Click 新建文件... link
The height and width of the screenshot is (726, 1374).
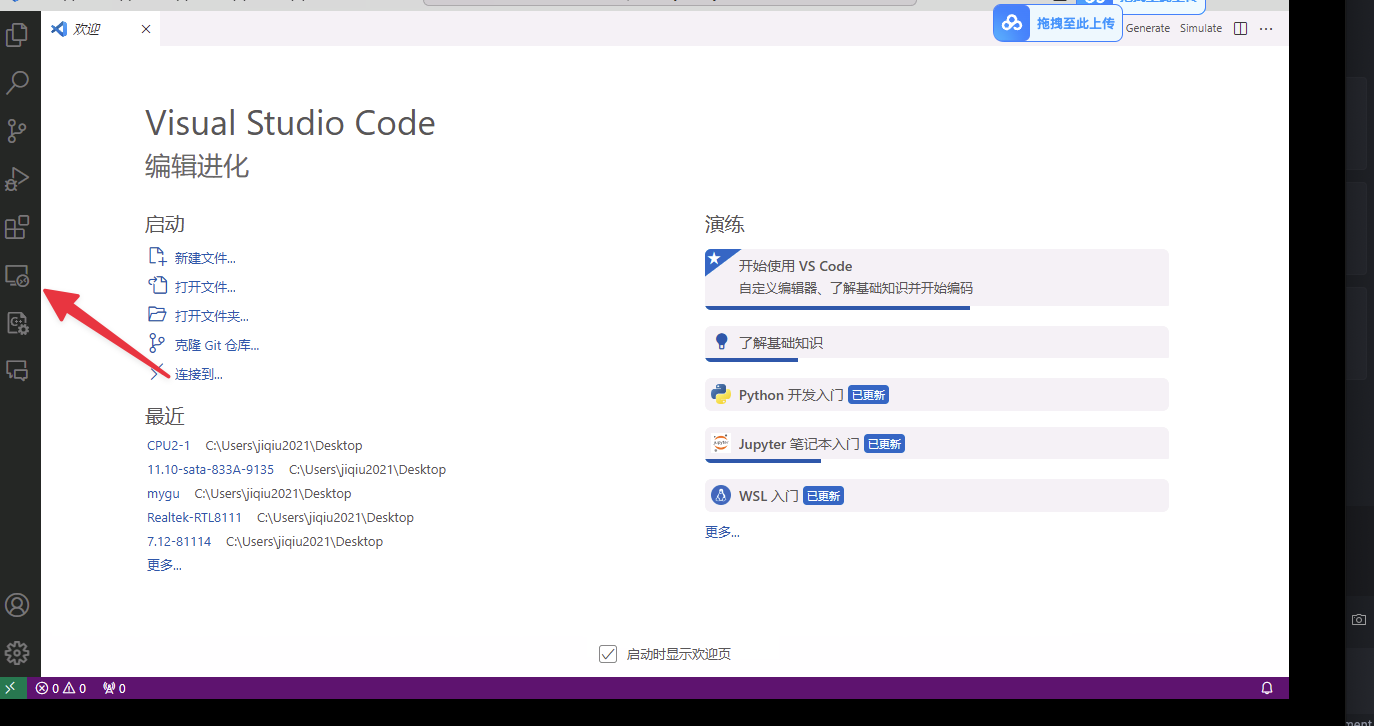point(205,258)
